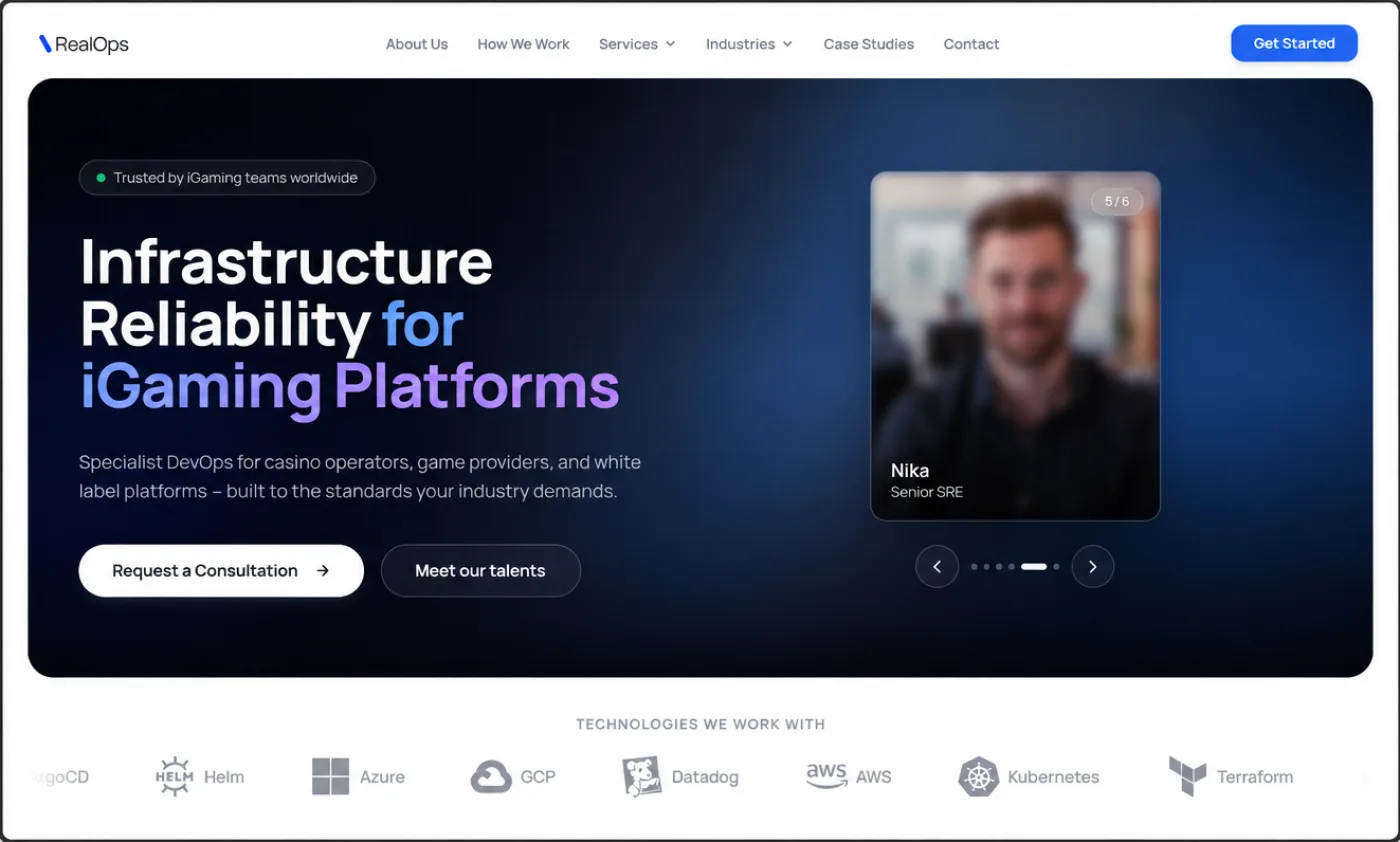This screenshot has width=1400, height=842.
Task: Click the Kubernetes helm-wheel logo icon
Action: pyautogui.click(x=978, y=777)
